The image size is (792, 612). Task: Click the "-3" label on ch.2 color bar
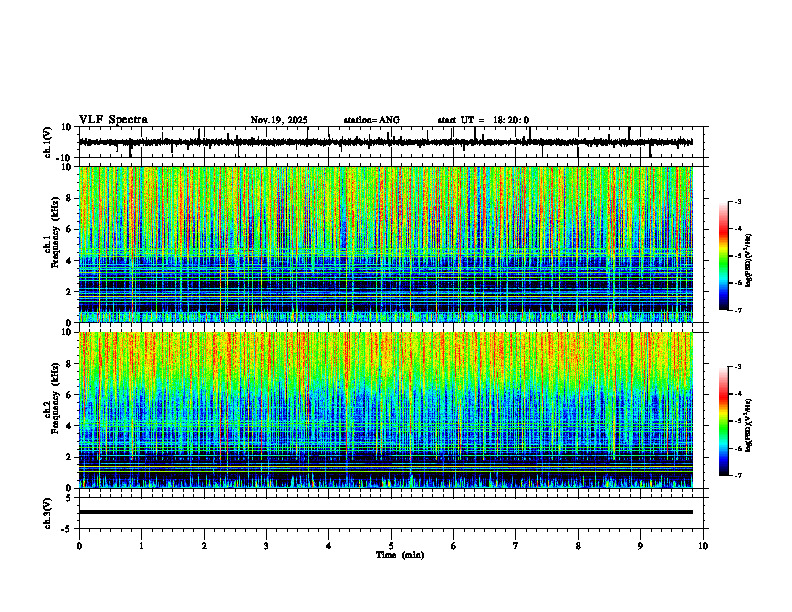(x=738, y=367)
